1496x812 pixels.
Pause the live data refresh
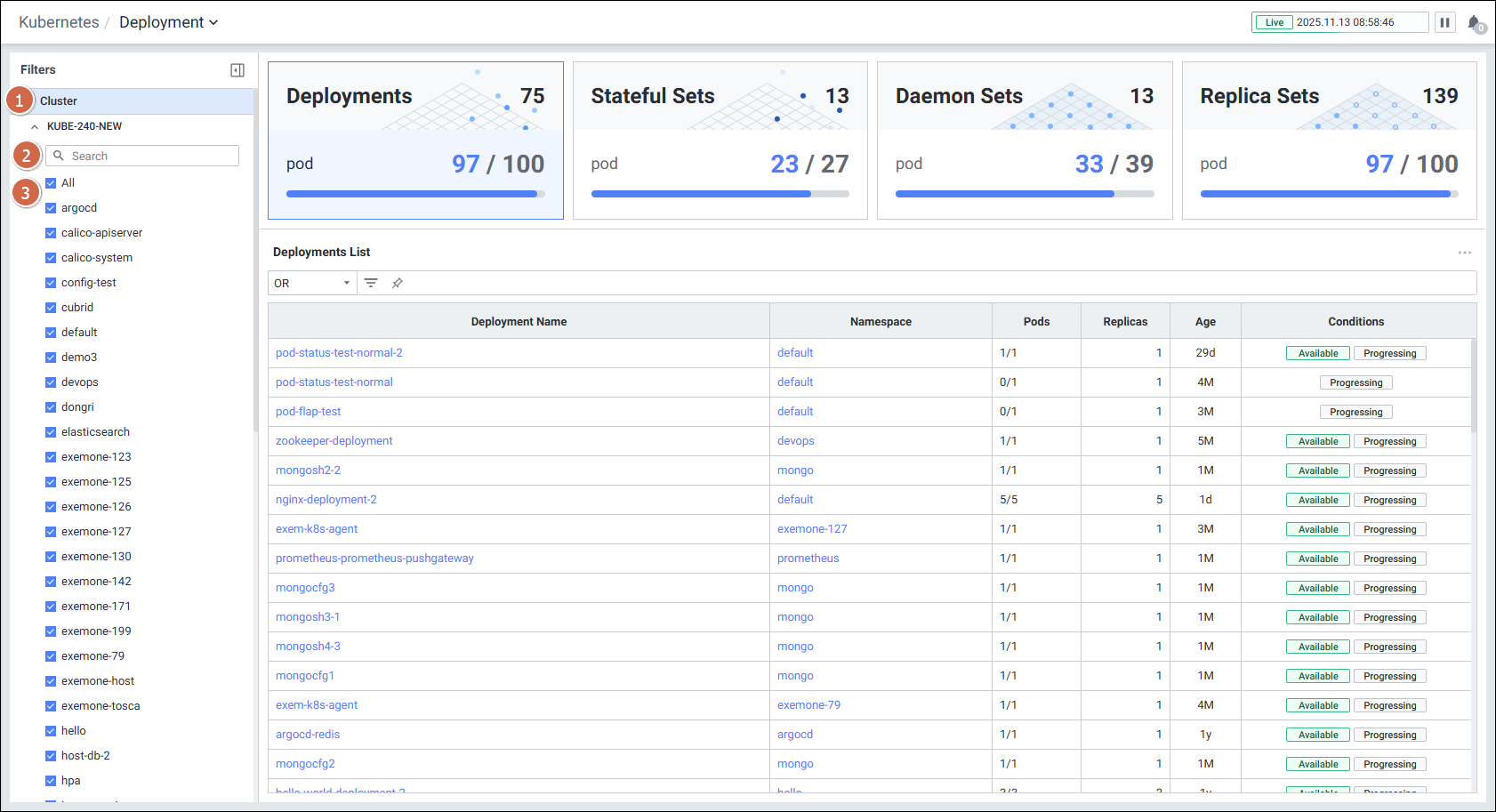(x=1445, y=22)
